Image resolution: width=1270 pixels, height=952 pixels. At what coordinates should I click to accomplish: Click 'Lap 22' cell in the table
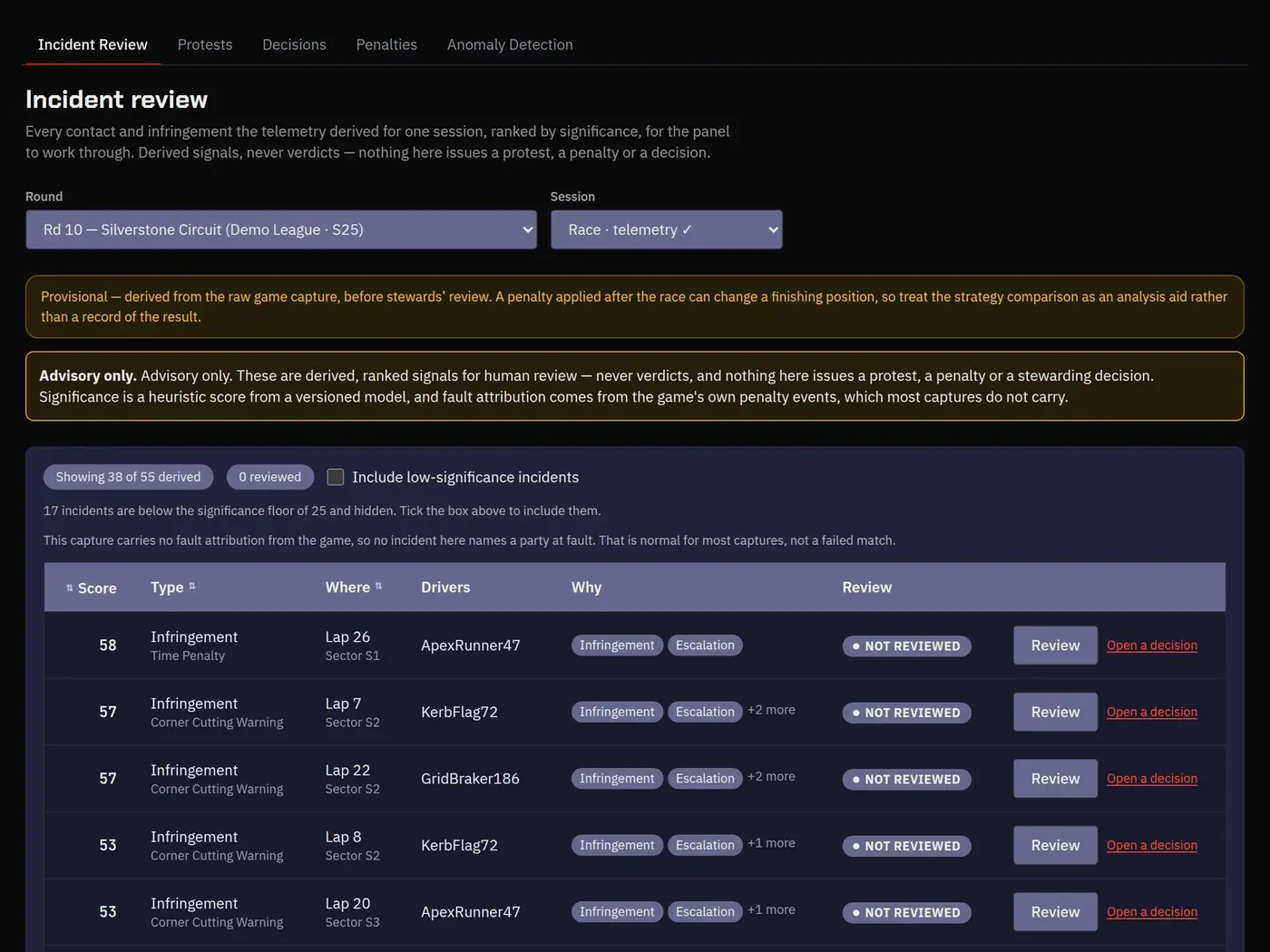(x=347, y=770)
